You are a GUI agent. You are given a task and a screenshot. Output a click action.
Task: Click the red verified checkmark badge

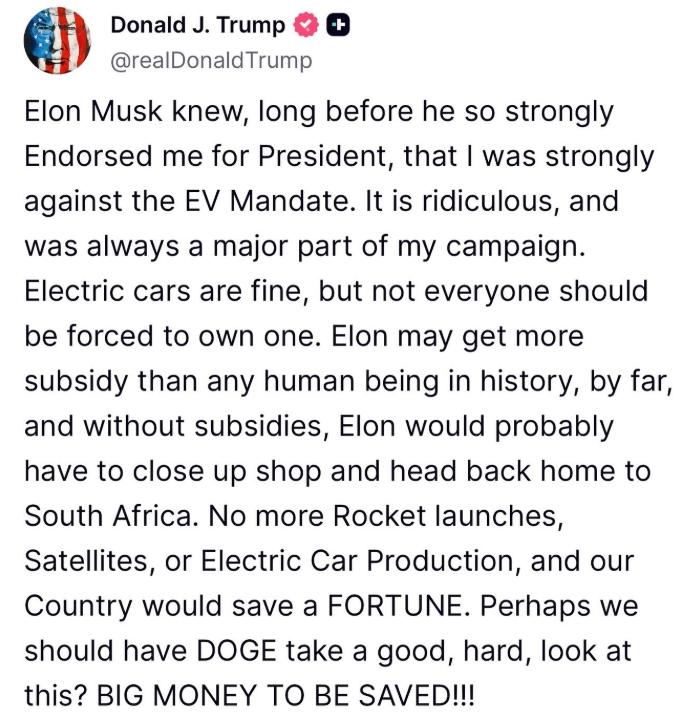305,25
